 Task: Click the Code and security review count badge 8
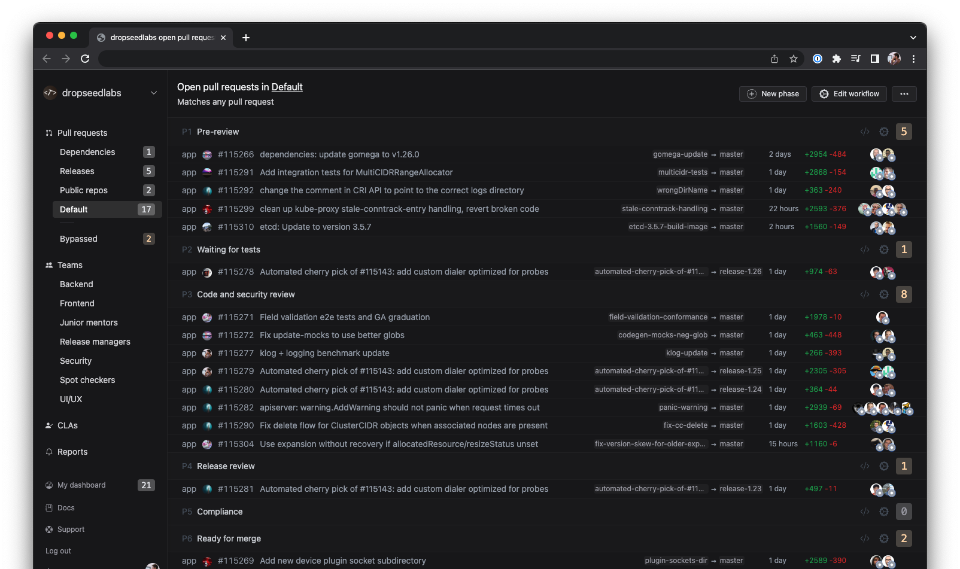coord(904,295)
